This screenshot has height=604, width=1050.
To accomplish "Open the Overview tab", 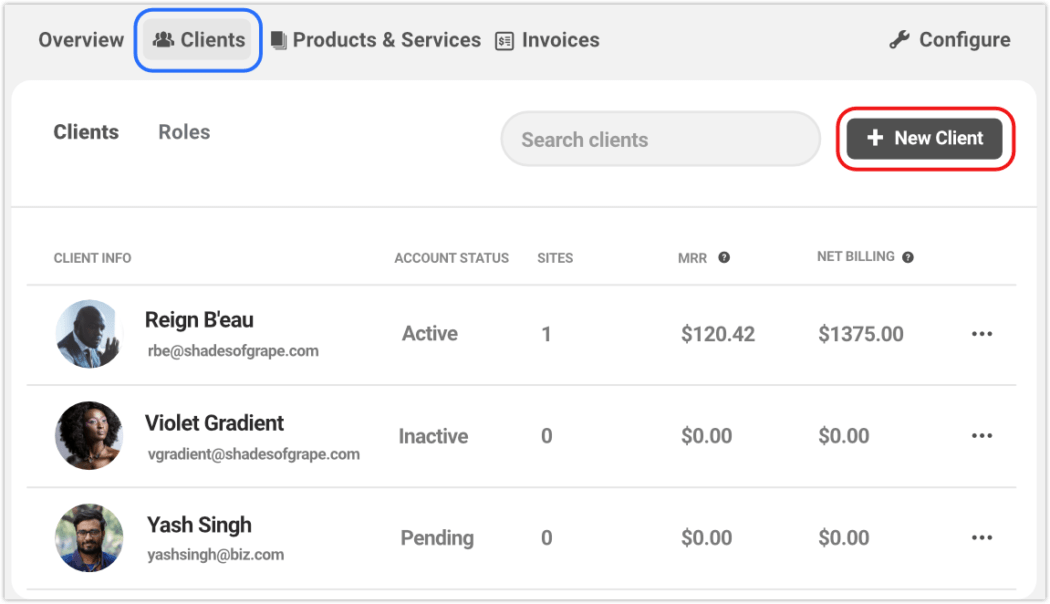I will 81,40.
